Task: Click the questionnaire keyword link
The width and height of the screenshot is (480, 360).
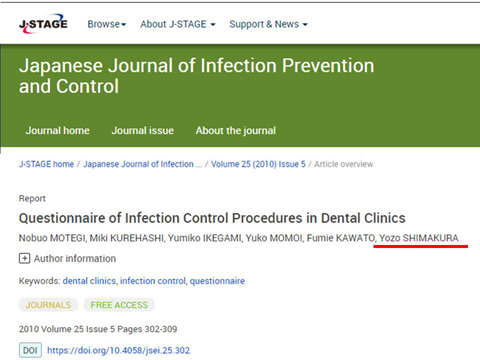Action: [x=217, y=281]
